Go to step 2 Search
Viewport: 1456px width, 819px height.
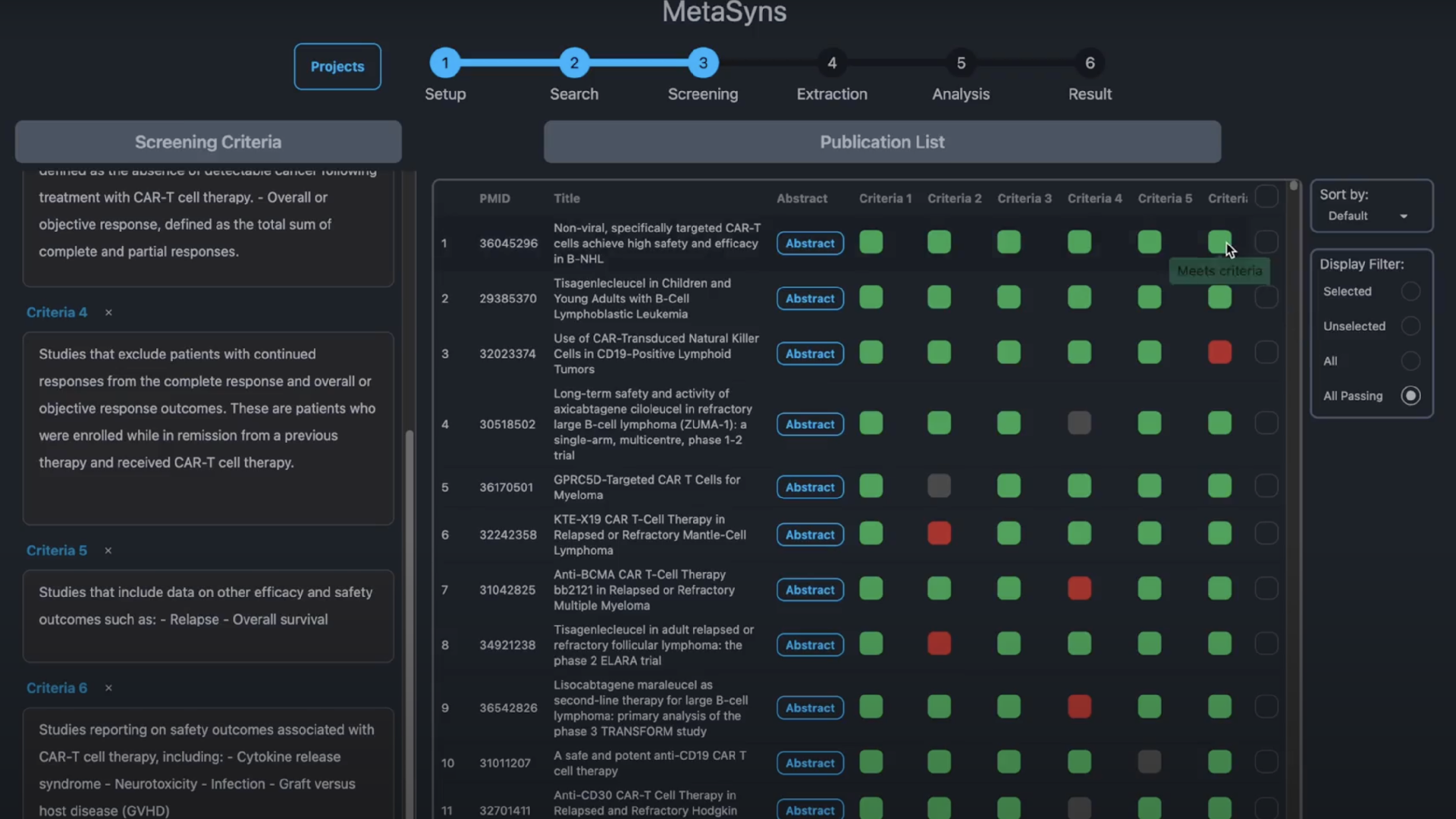pos(574,63)
